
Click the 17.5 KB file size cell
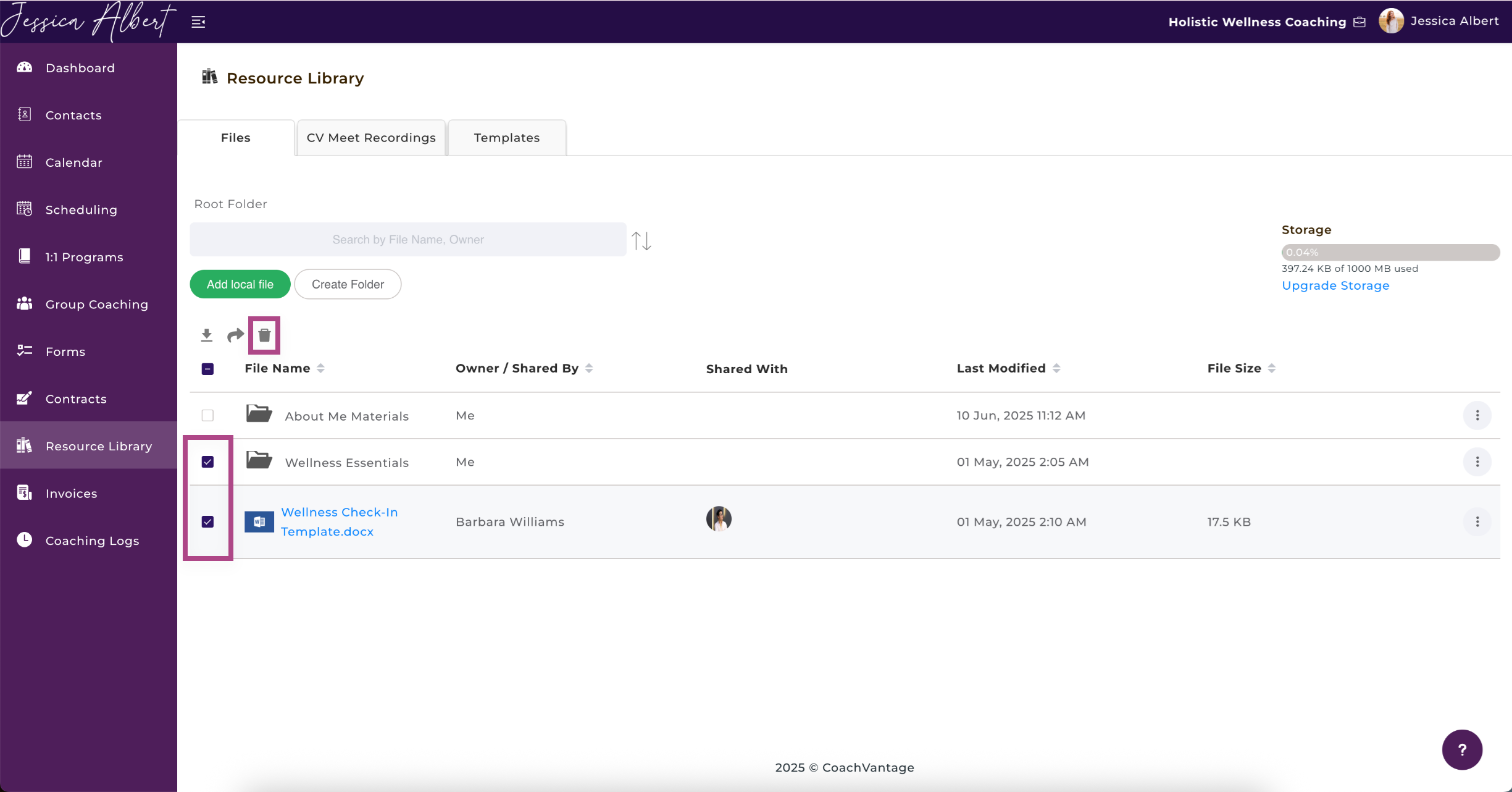(x=1229, y=522)
